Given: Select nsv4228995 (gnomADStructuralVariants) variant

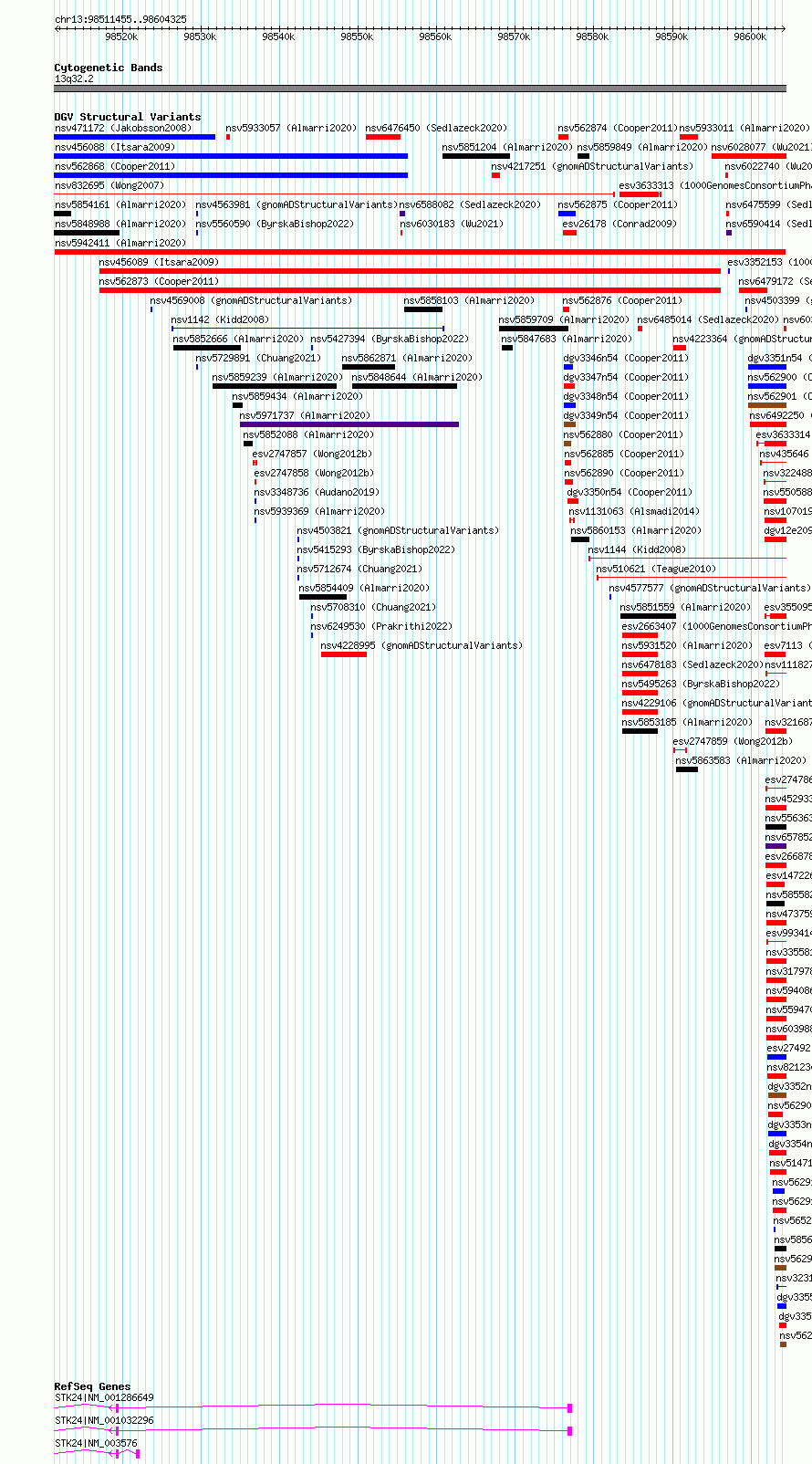Looking at the screenshot, I should 422,645.
